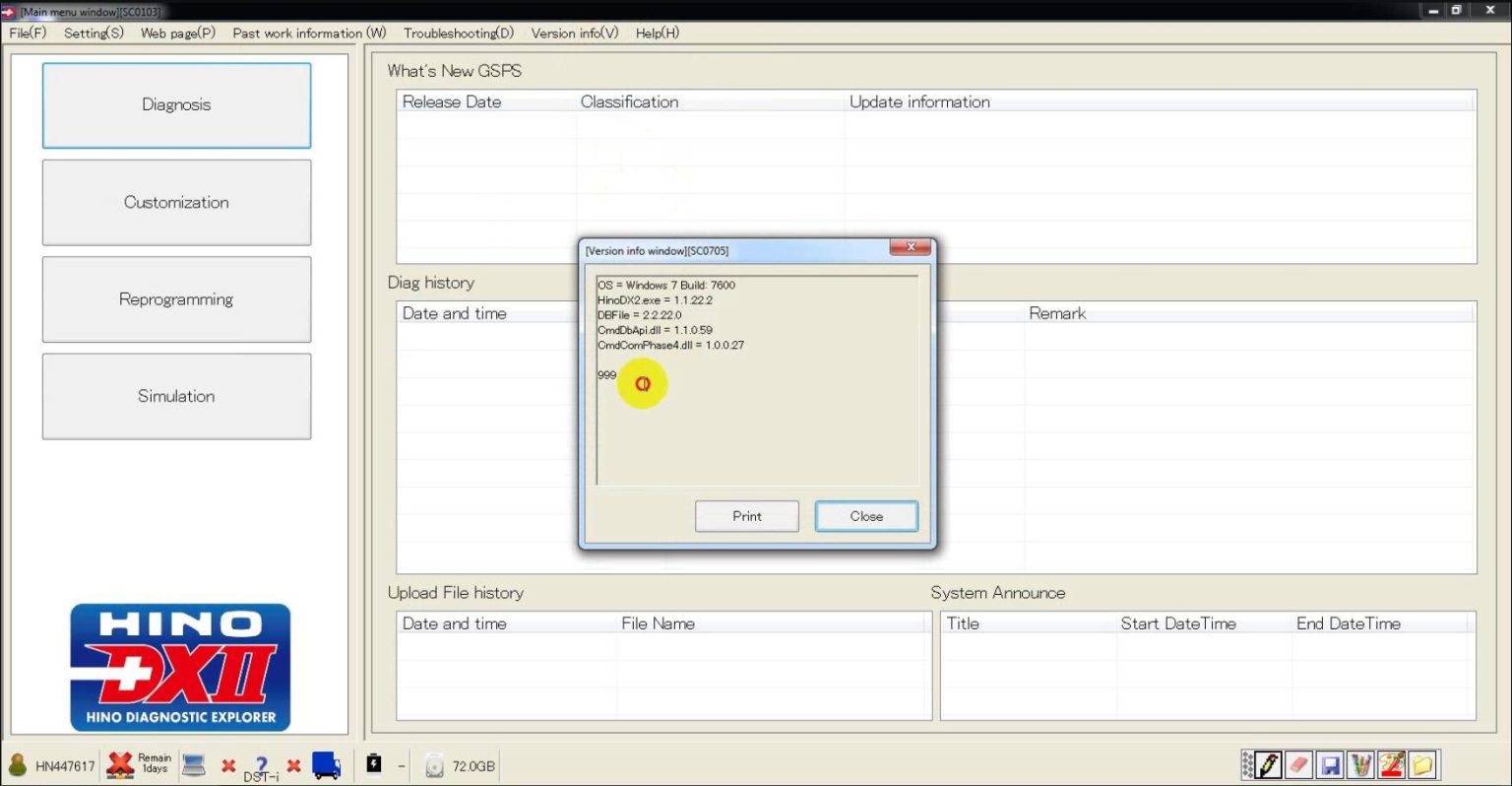Click the license Remain 1days warning icon
The height and width of the screenshot is (786, 1512).
point(120,764)
